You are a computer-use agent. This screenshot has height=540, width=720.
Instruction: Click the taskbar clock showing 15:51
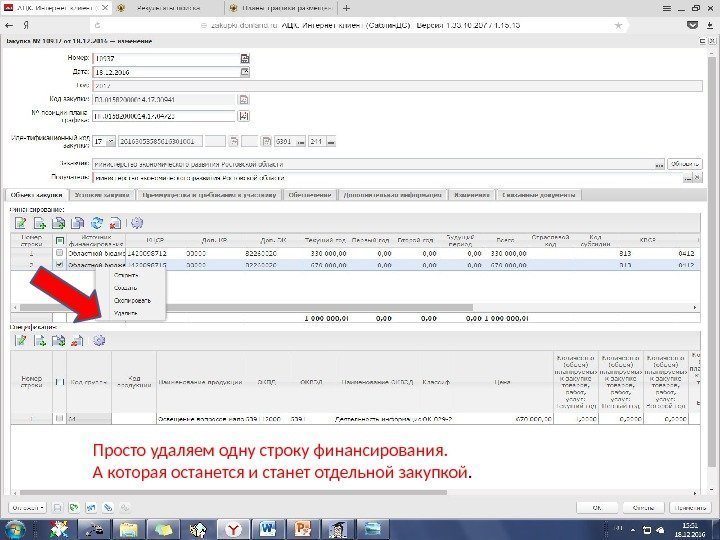pyautogui.click(x=690, y=529)
